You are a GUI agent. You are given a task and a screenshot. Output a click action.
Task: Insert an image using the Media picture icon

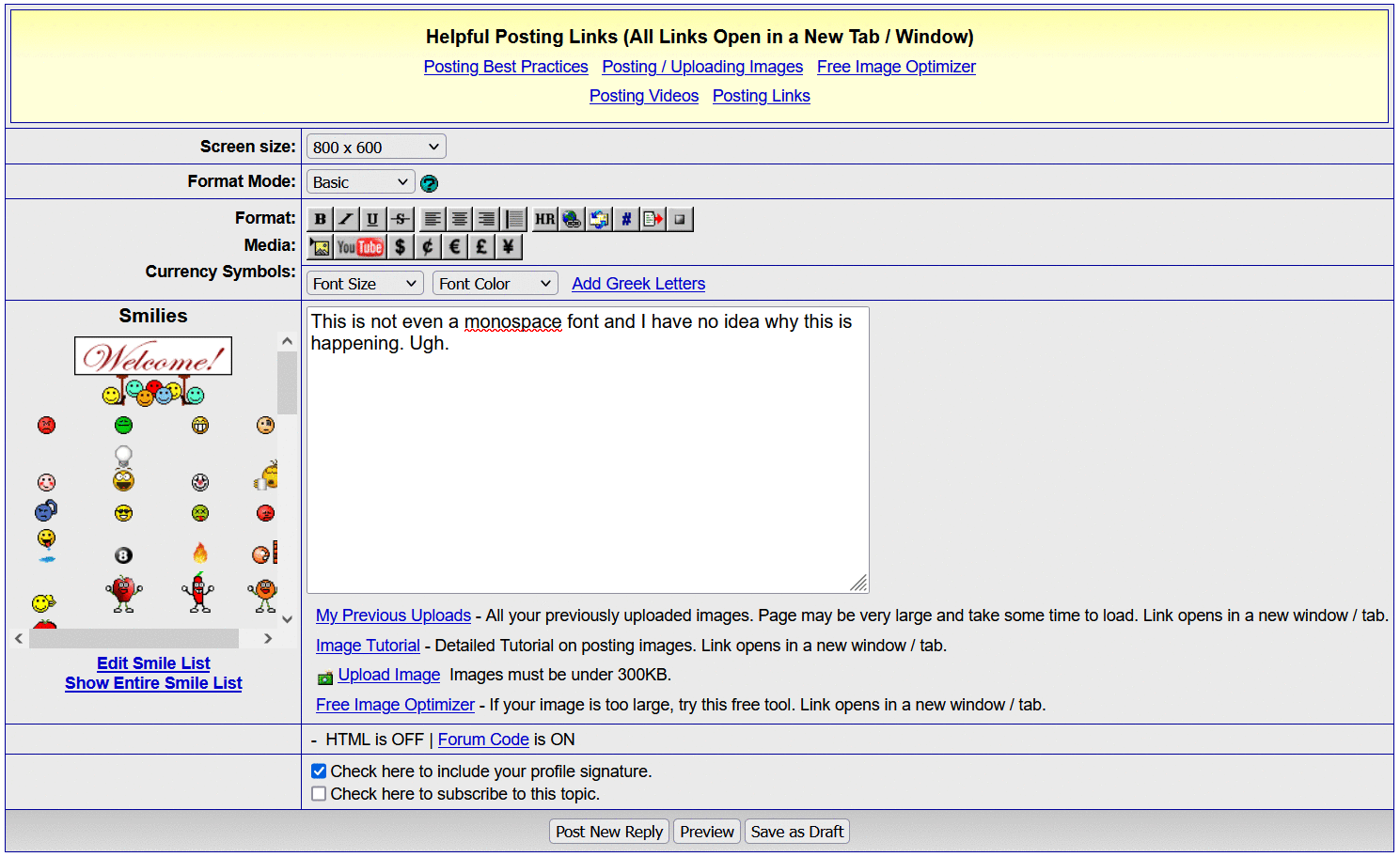pyautogui.click(x=321, y=247)
